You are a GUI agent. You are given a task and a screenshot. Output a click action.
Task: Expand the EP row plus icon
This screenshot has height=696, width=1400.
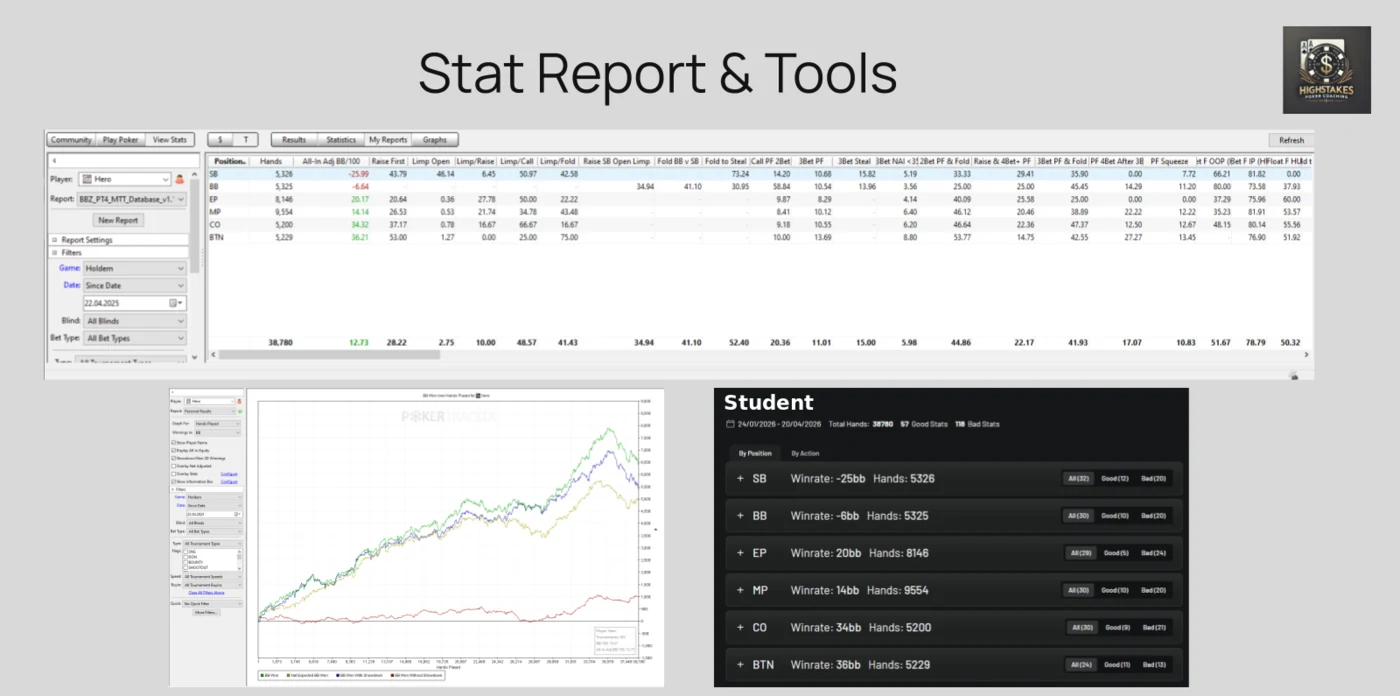(741, 553)
